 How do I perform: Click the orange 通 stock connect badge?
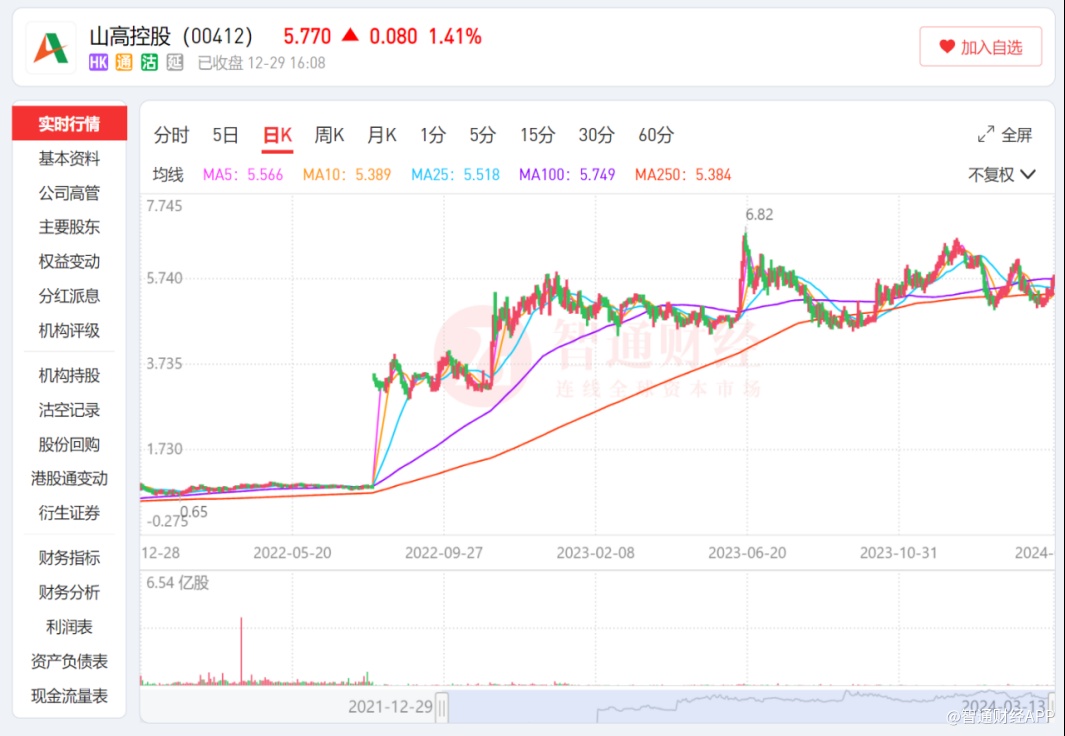124,63
